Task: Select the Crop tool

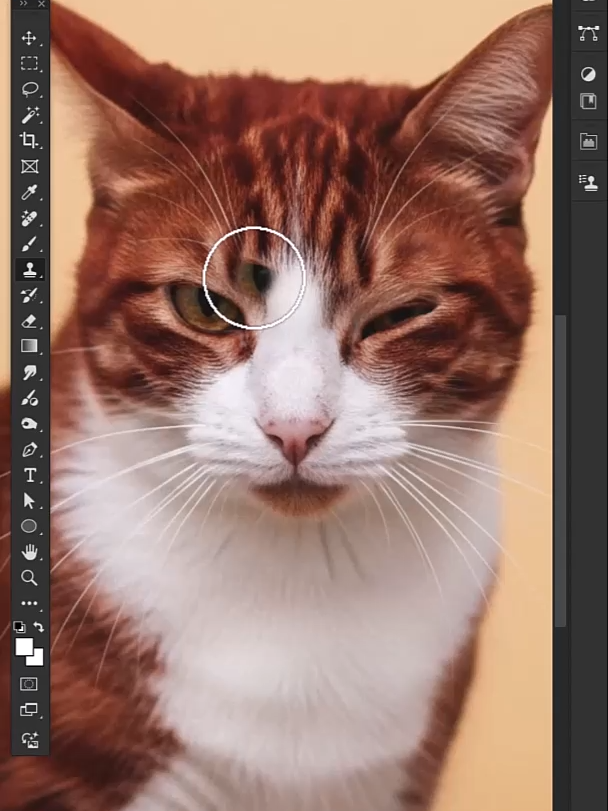Action: (29, 141)
